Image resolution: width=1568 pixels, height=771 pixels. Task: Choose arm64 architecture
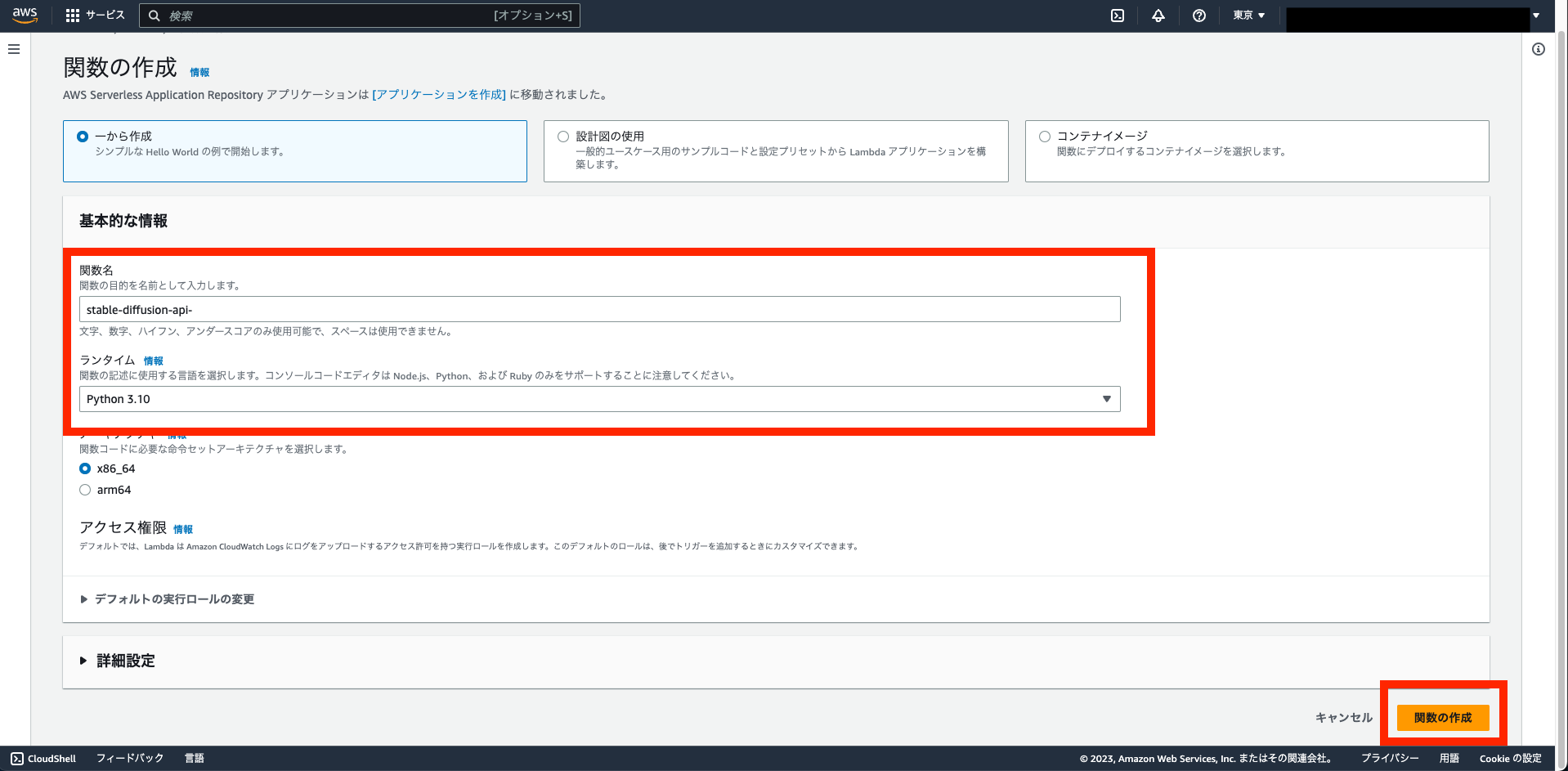click(85, 490)
